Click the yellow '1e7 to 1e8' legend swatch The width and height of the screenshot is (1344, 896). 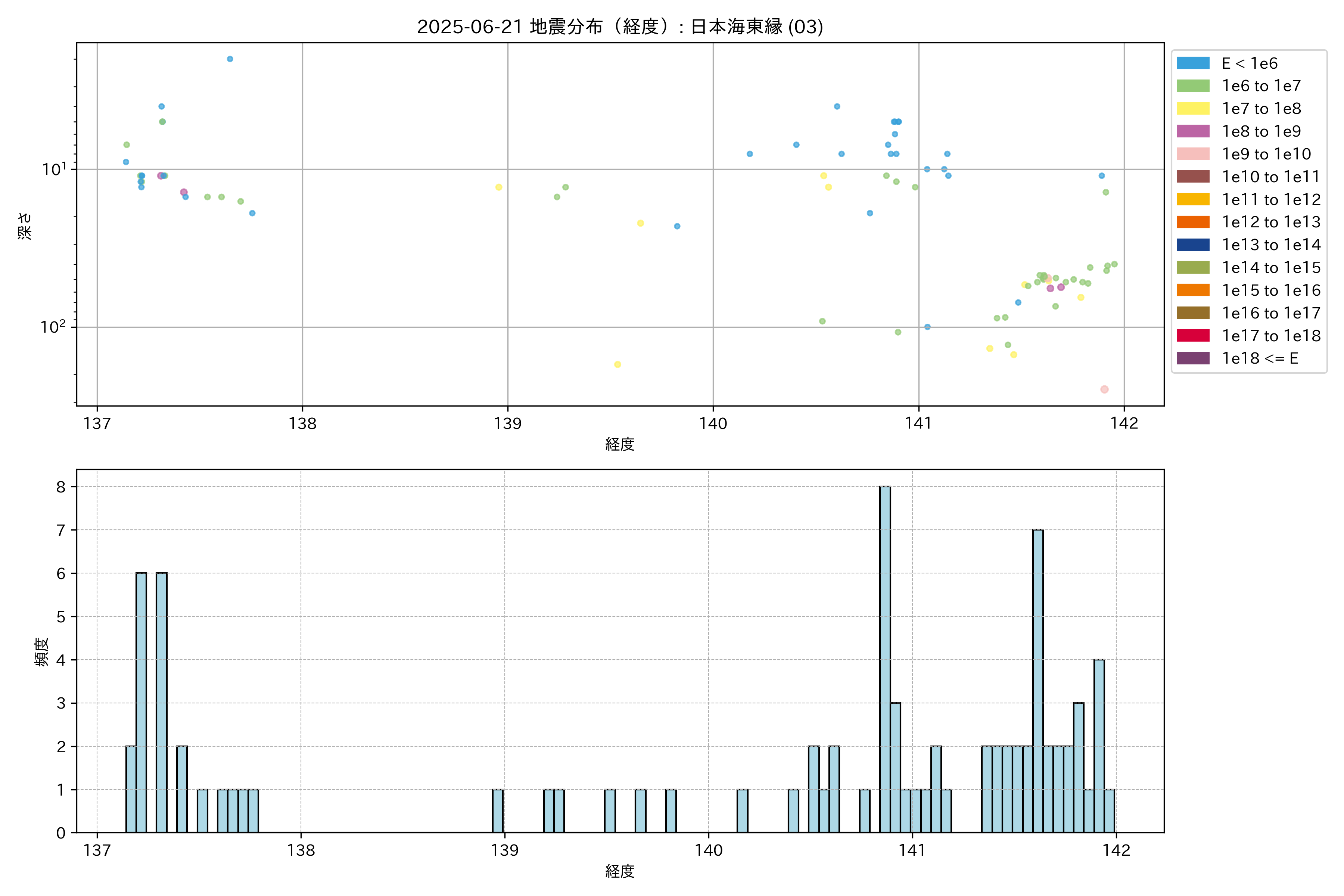click(x=1193, y=109)
